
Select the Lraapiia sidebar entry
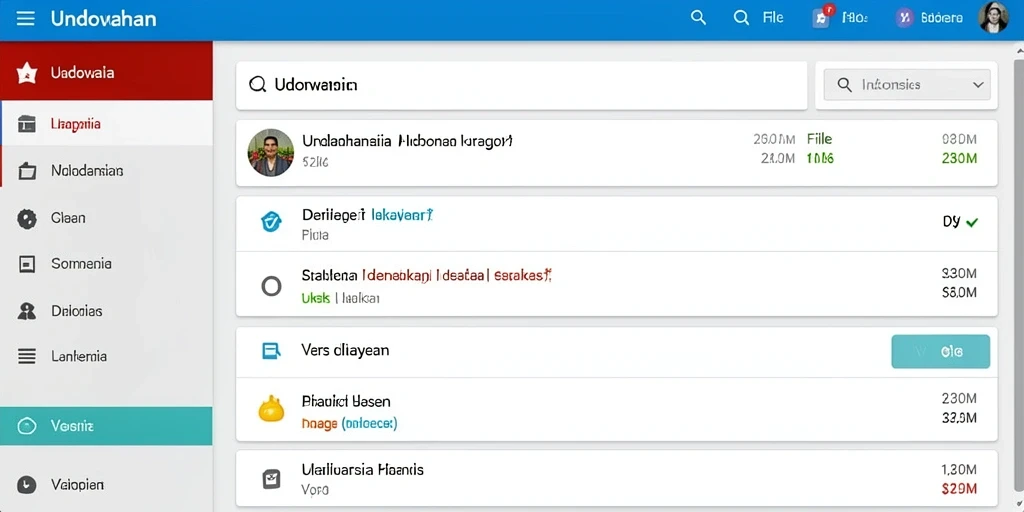106,123
